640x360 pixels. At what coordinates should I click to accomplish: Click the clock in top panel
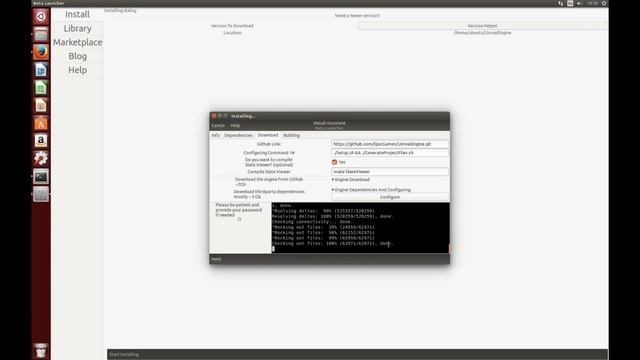tap(593, 3)
